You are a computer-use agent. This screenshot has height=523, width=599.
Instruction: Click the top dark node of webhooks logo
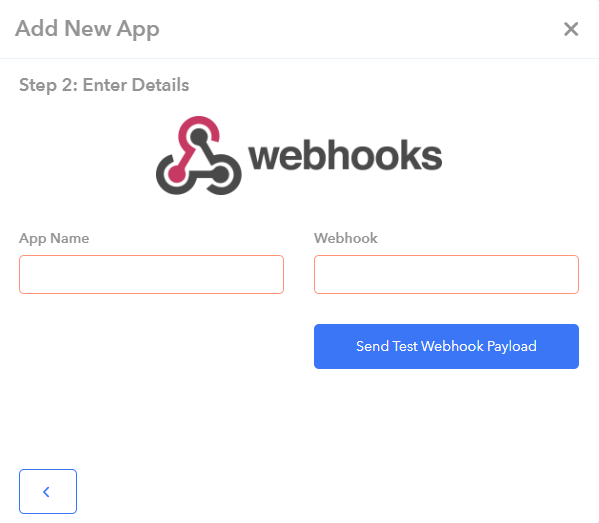(x=199, y=136)
